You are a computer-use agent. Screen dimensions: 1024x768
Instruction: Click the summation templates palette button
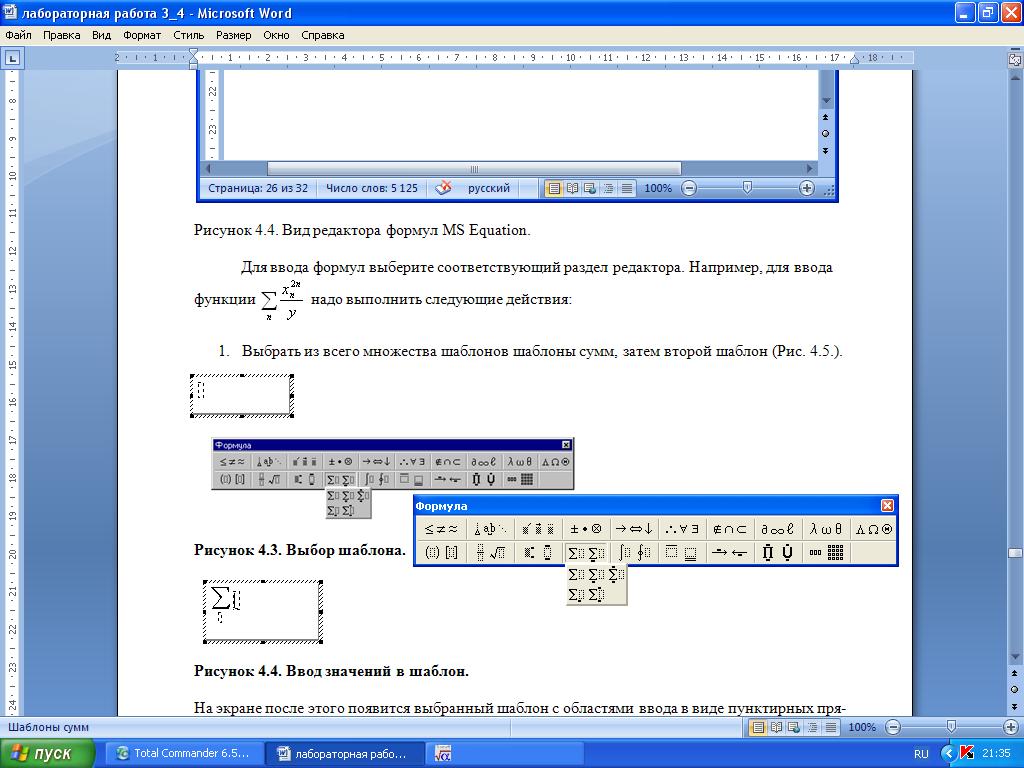586,552
